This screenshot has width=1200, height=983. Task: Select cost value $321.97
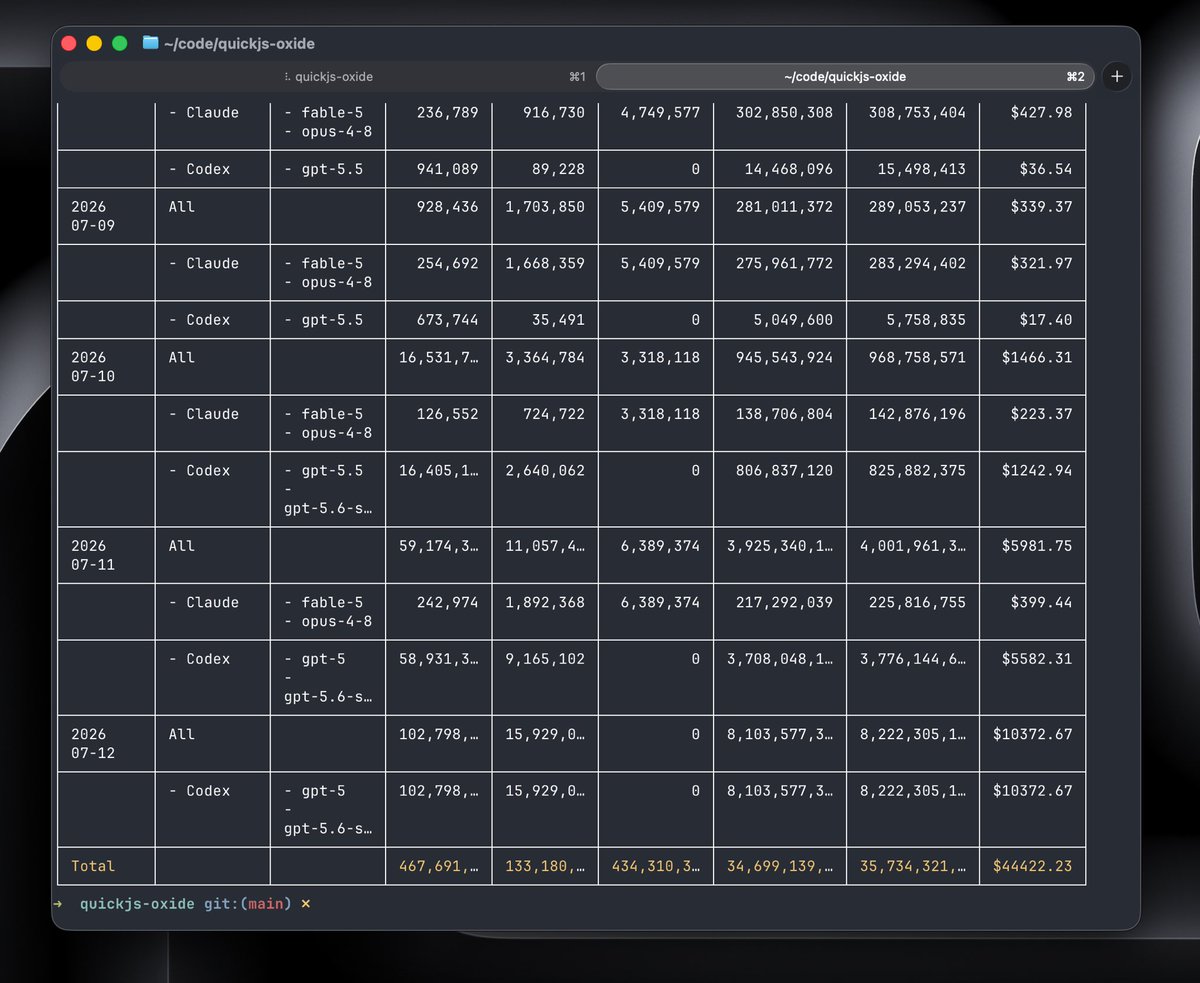(1041, 263)
